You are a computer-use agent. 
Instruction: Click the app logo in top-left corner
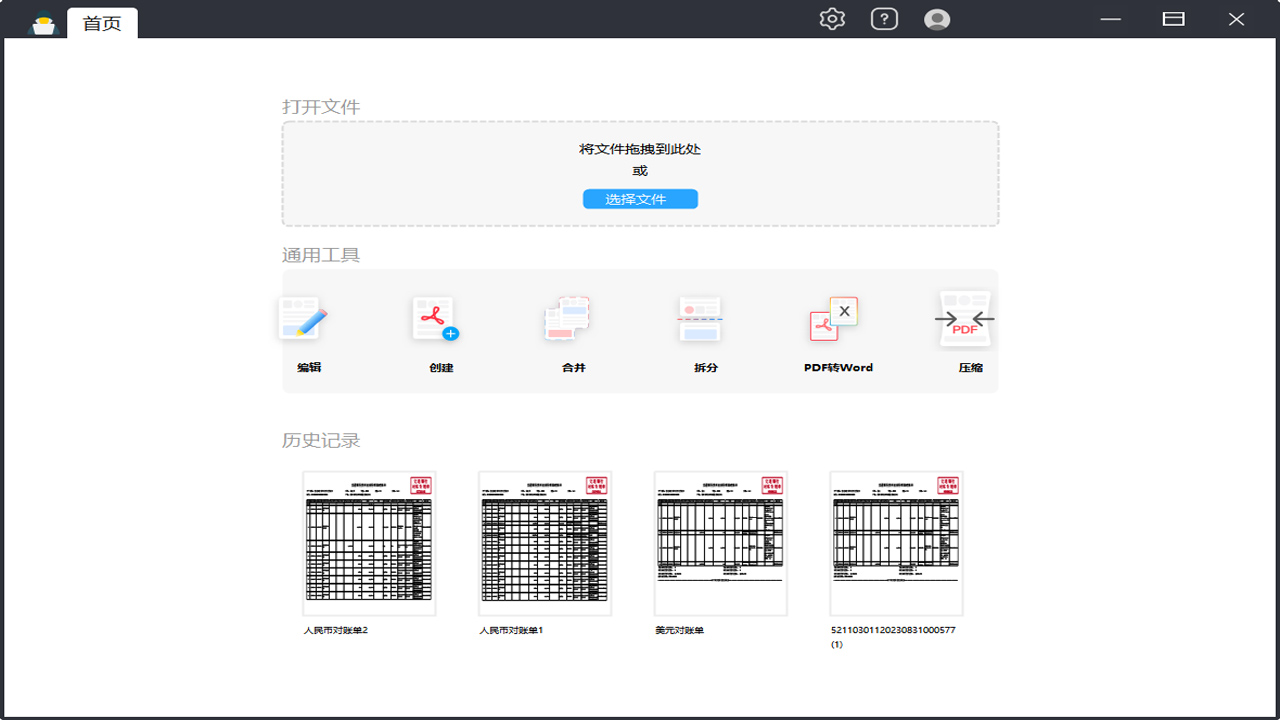click(42, 18)
